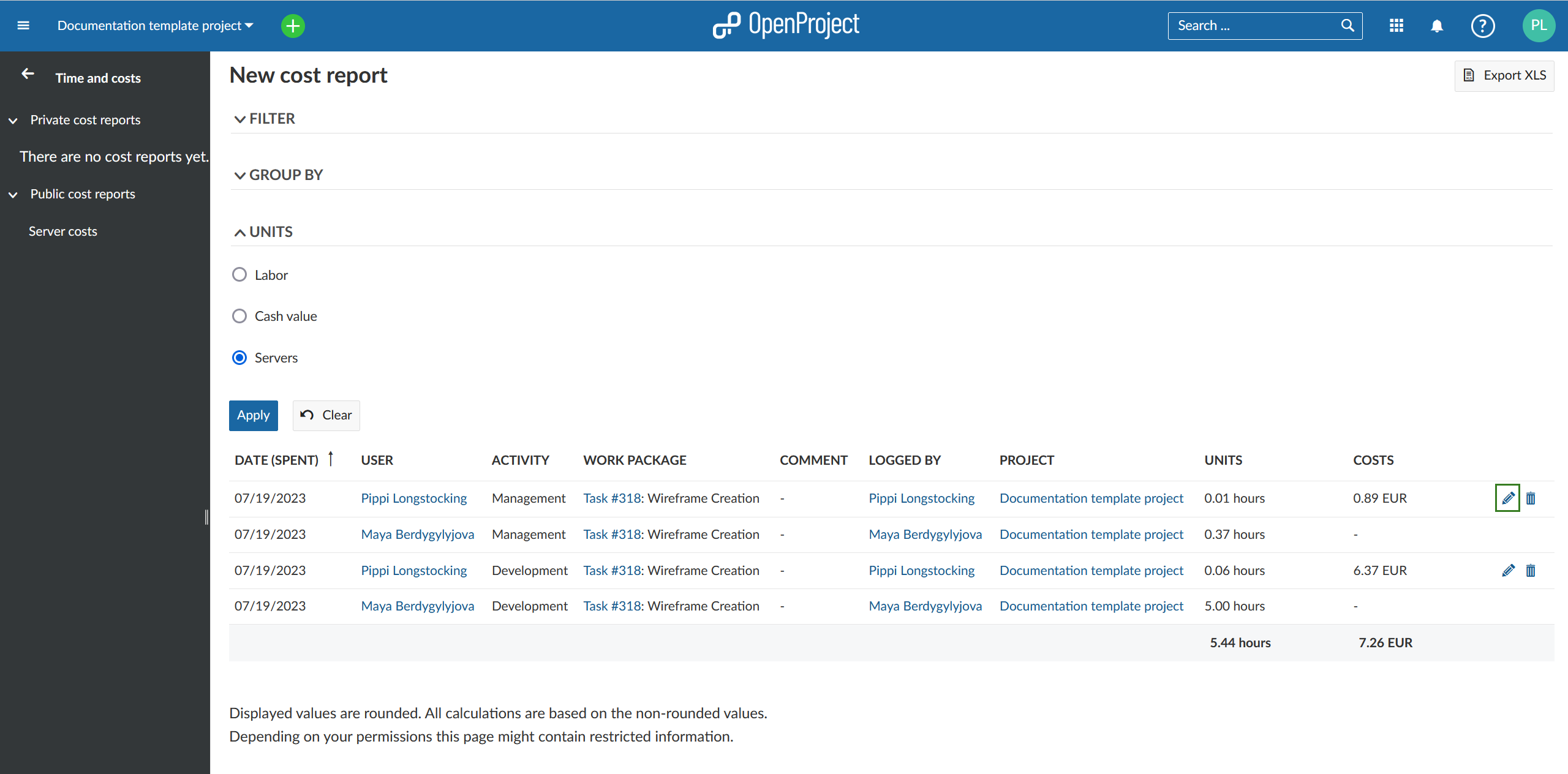Select the Cash value radio button
This screenshot has width=1568, height=774.
(x=239, y=315)
